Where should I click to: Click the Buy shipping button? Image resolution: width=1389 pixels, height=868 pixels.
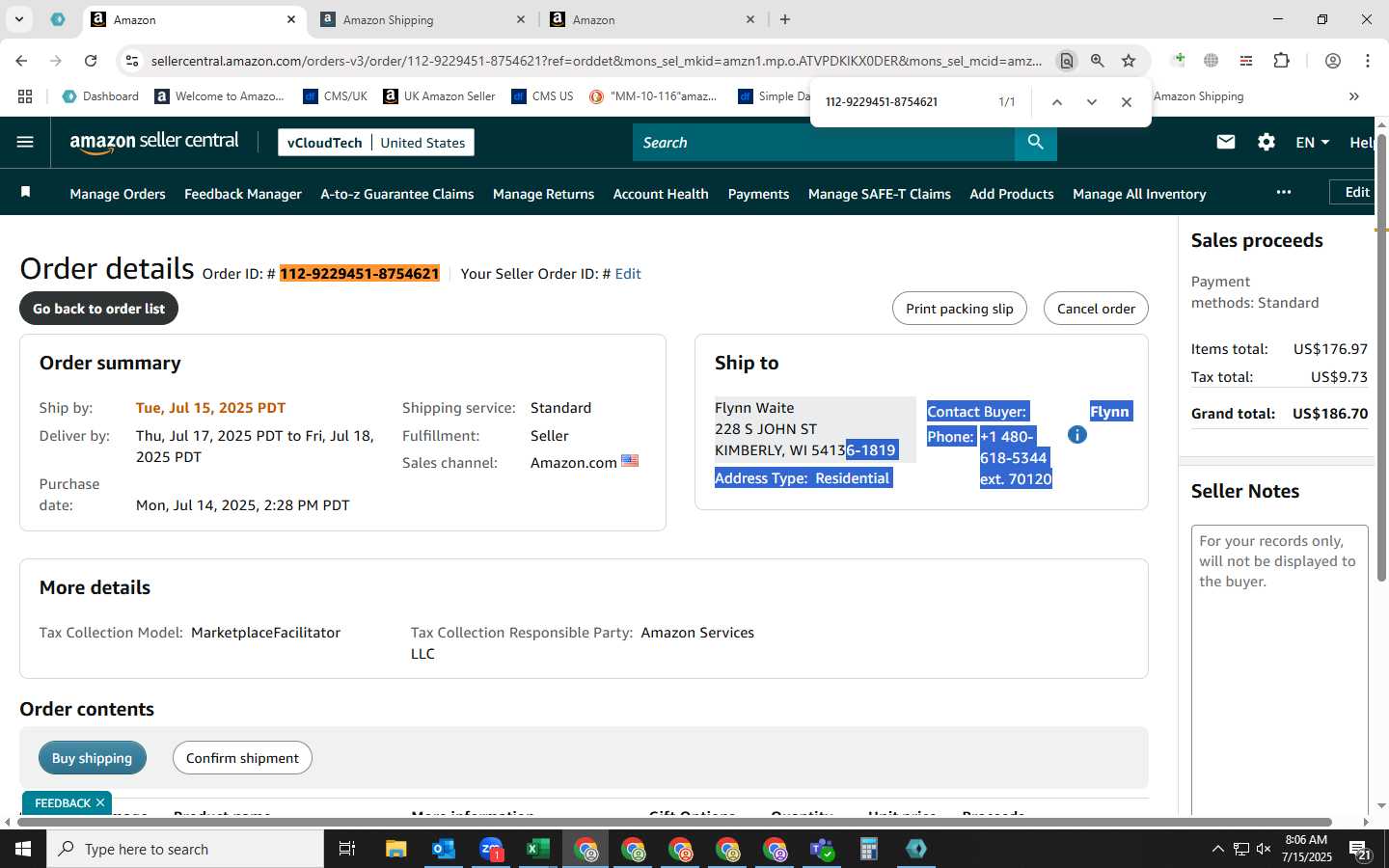click(x=93, y=758)
